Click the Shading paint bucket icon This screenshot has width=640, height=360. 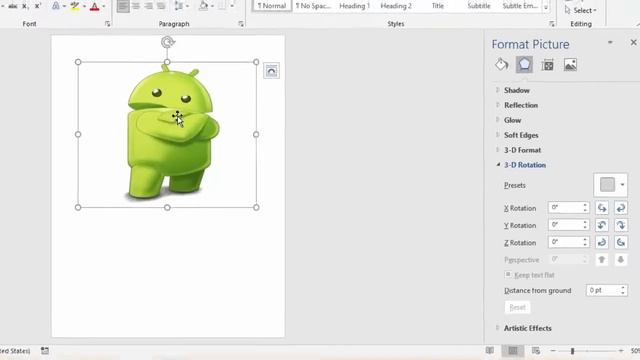(203, 6)
